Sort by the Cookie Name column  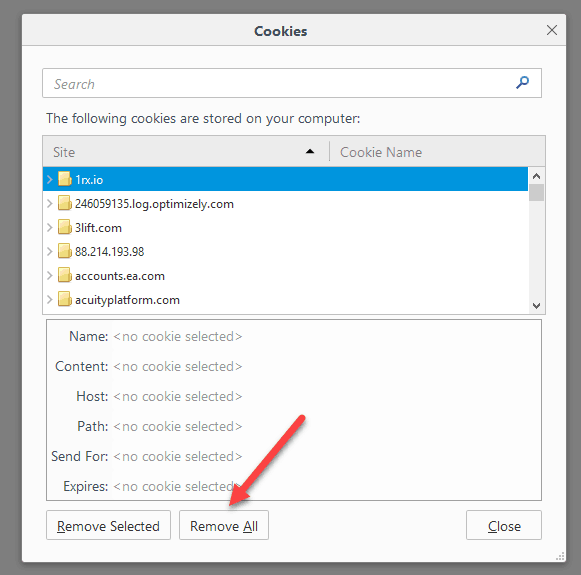click(437, 152)
